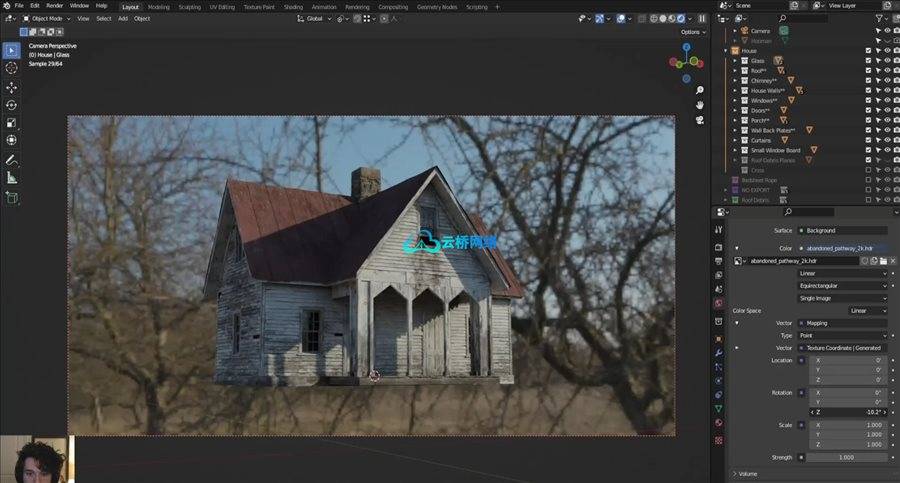
Task: Open the viewport Object menu
Action: tap(142, 18)
